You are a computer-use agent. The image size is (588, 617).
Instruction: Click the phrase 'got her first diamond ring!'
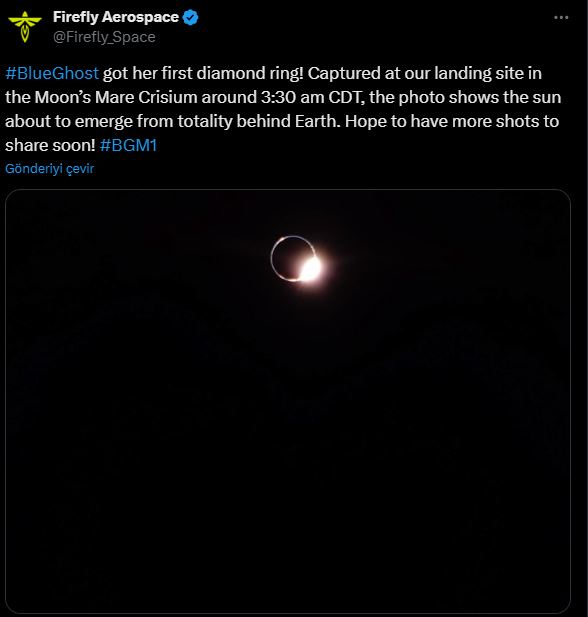[203, 73]
